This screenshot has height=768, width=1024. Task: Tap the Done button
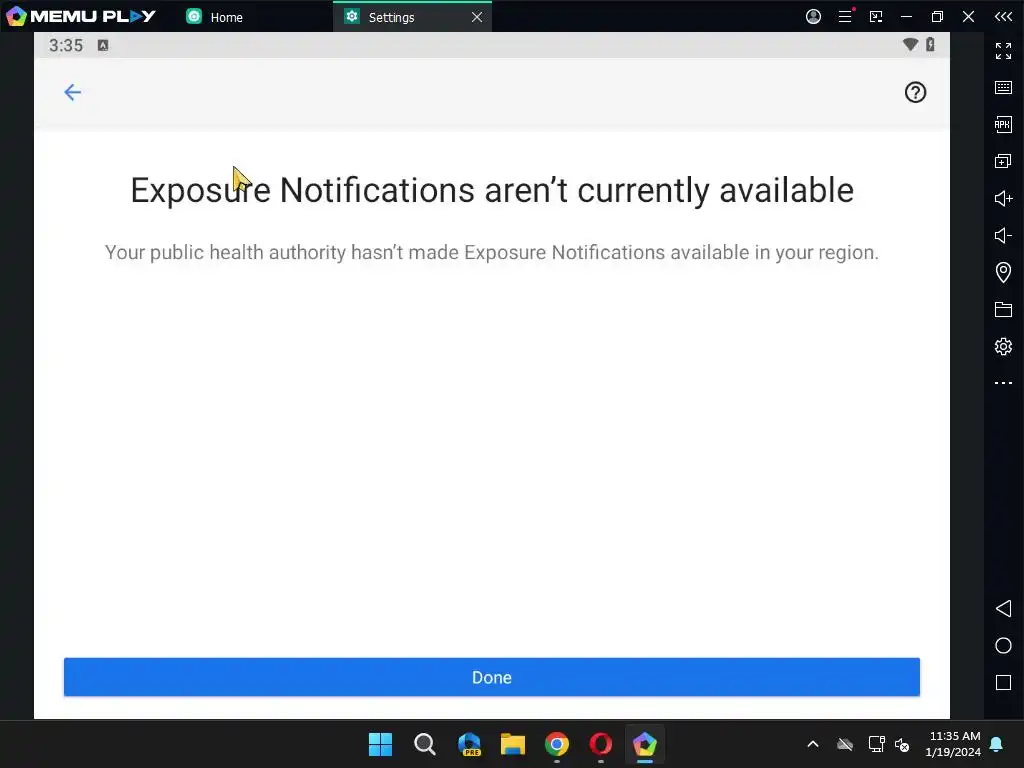[492, 677]
